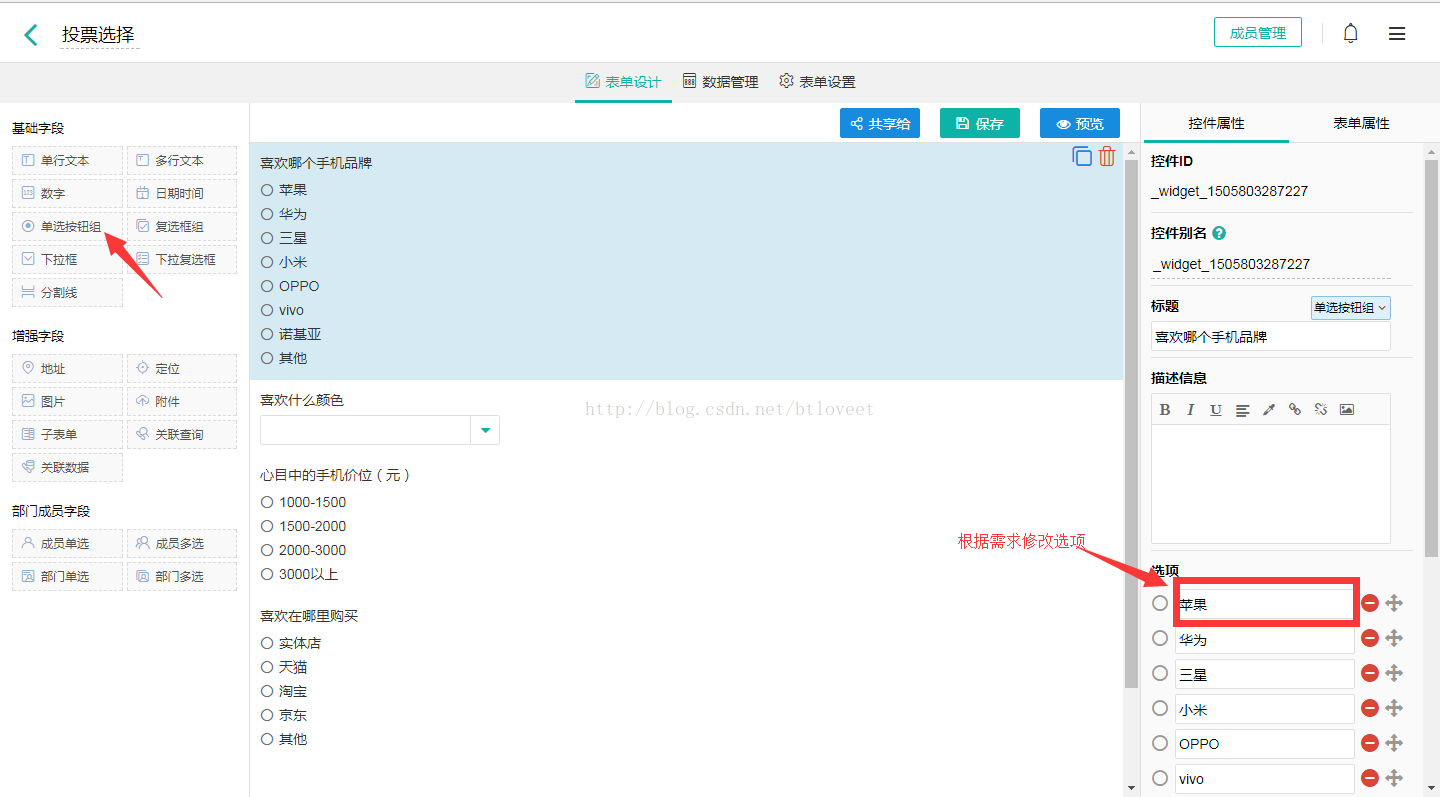Click the description rich text area
Image resolution: width=1440 pixels, height=797 pixels.
pos(1270,483)
